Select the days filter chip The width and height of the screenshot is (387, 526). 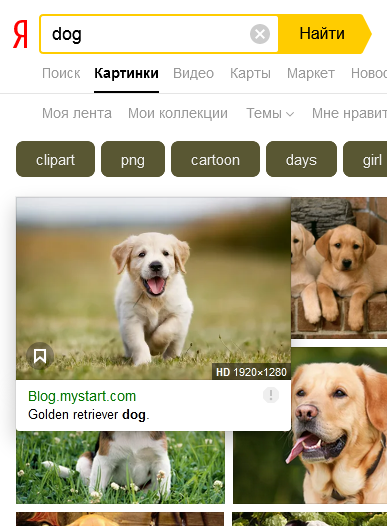point(301,159)
